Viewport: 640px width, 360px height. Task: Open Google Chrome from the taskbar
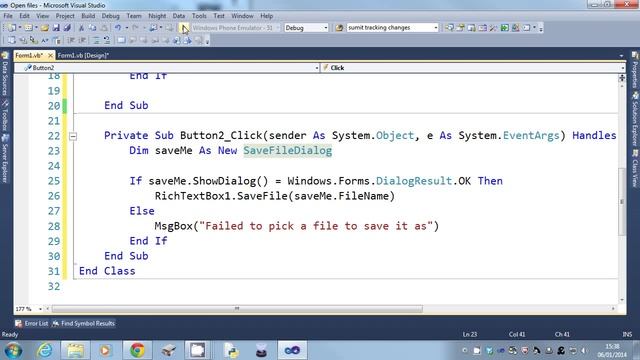click(137, 350)
